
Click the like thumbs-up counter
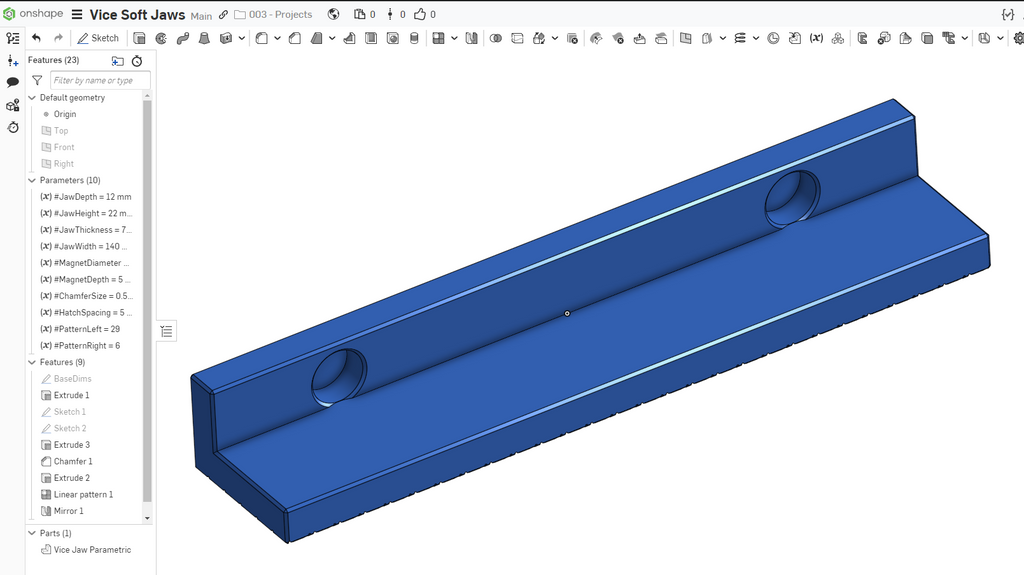tap(424, 14)
